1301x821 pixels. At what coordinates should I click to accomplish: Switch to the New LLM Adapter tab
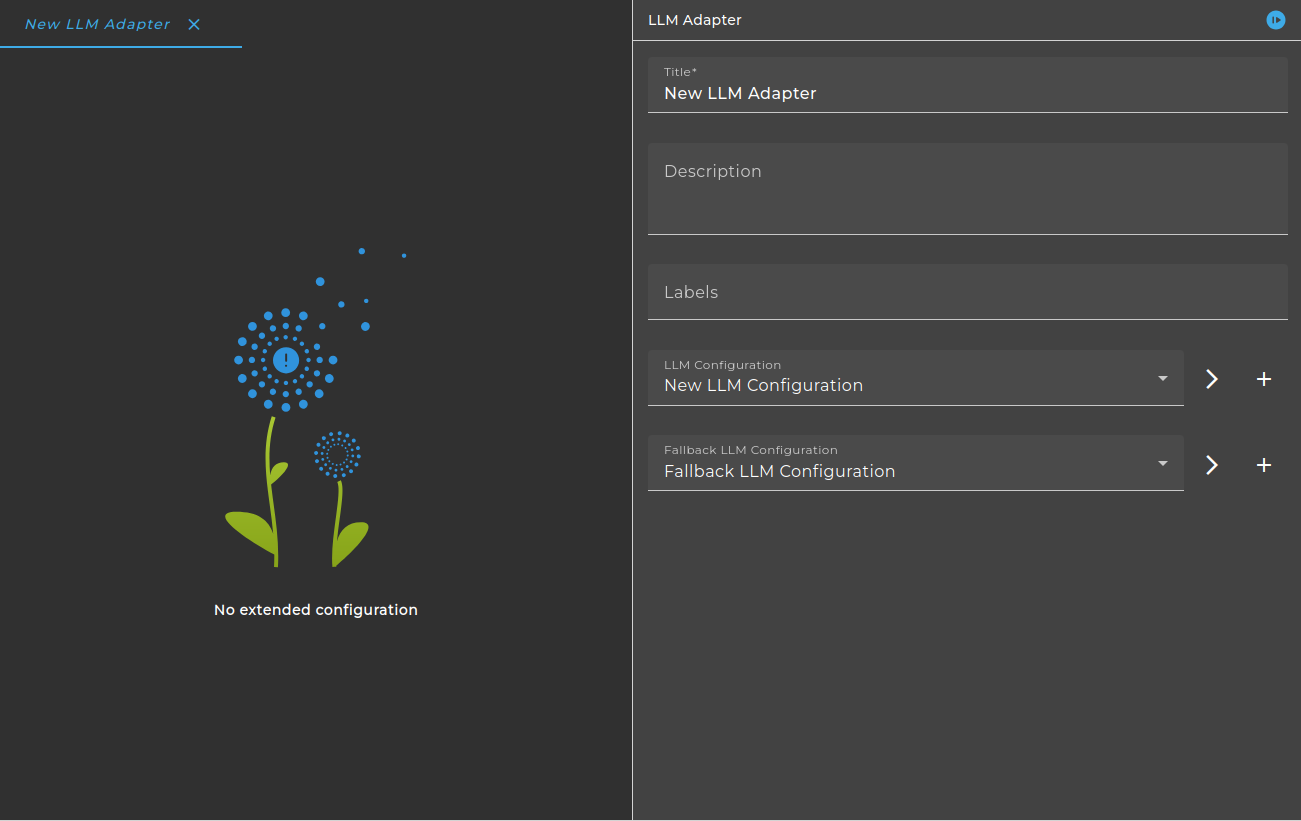pos(97,24)
